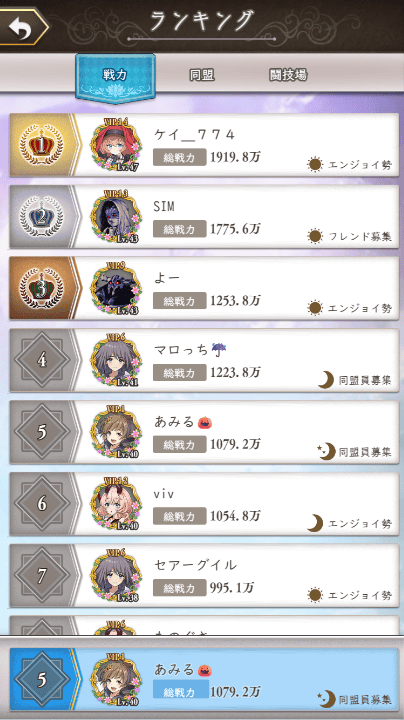Open player viv's ranking entry
404x720 pixels.
(x=204, y=504)
